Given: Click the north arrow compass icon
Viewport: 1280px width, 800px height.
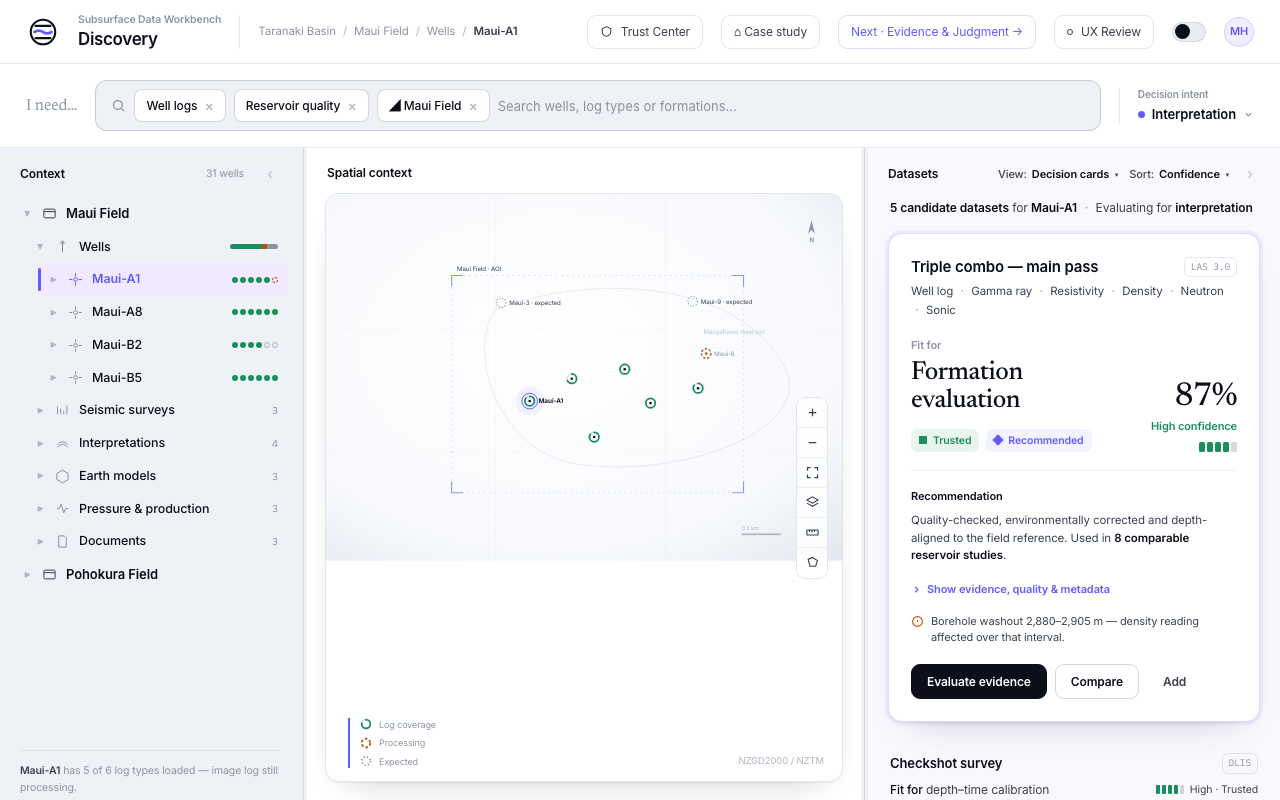Looking at the screenshot, I should click(x=811, y=231).
